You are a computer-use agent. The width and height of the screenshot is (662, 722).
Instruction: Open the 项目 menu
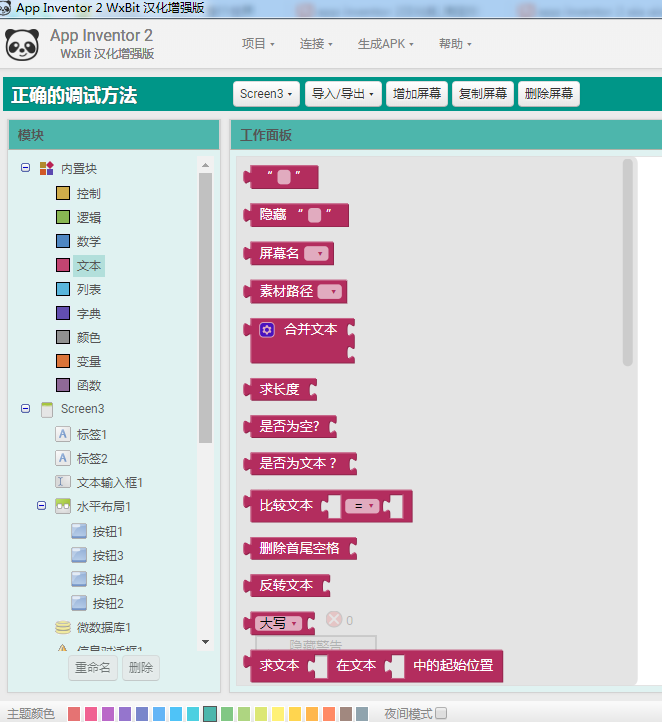(x=258, y=44)
